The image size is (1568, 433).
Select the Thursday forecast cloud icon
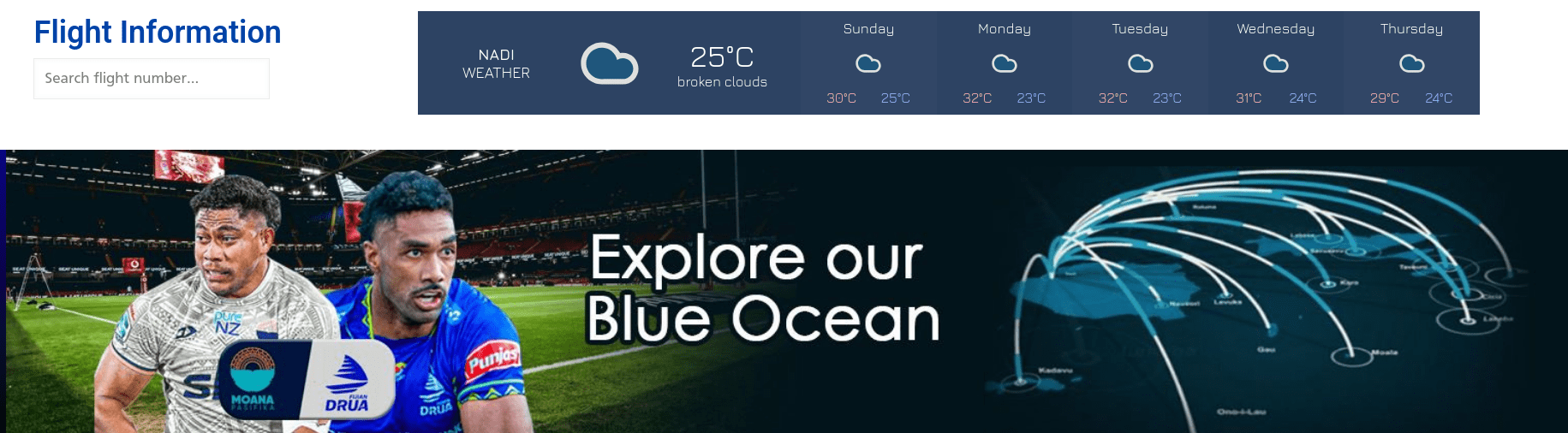pos(1412,63)
